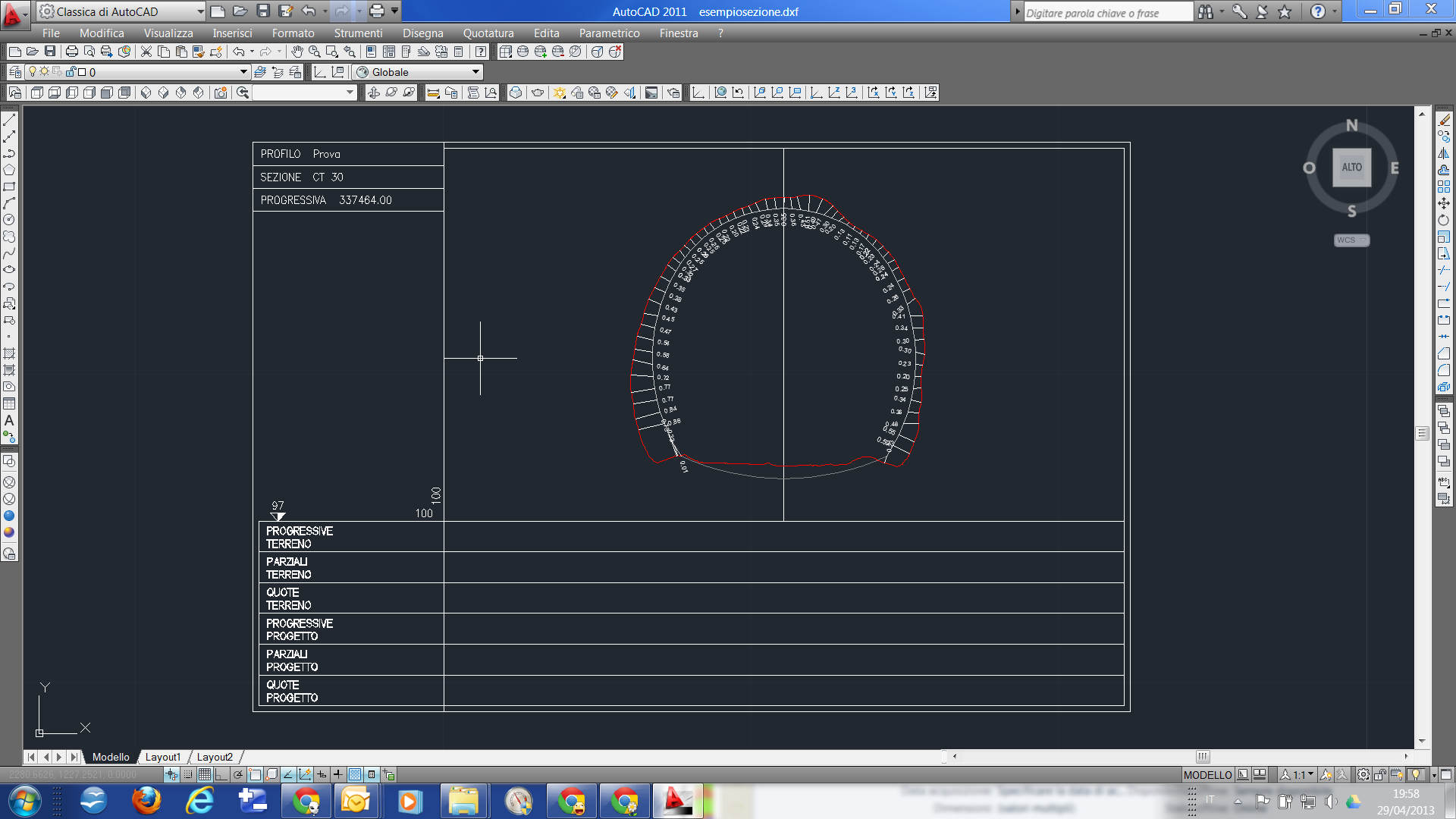Click the MODELLO status bar button

point(1207,774)
